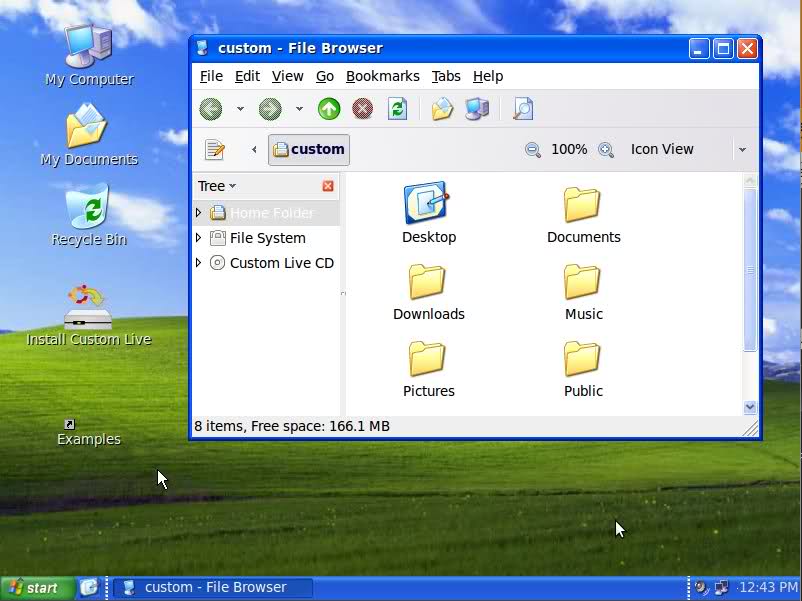
Task: Click the green Up folder arrow
Action: coord(329,109)
